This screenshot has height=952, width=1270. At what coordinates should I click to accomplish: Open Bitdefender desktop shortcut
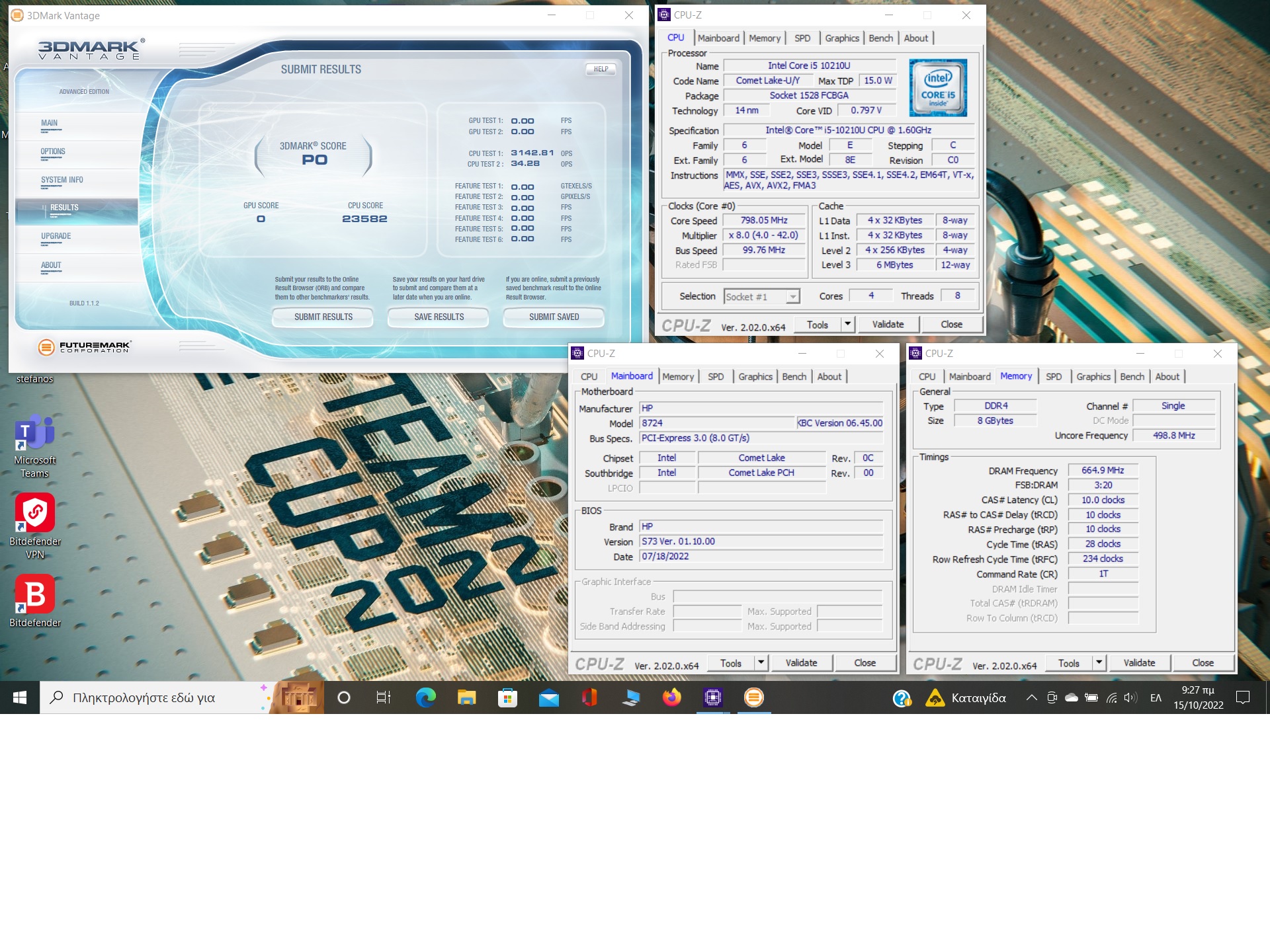click(35, 602)
